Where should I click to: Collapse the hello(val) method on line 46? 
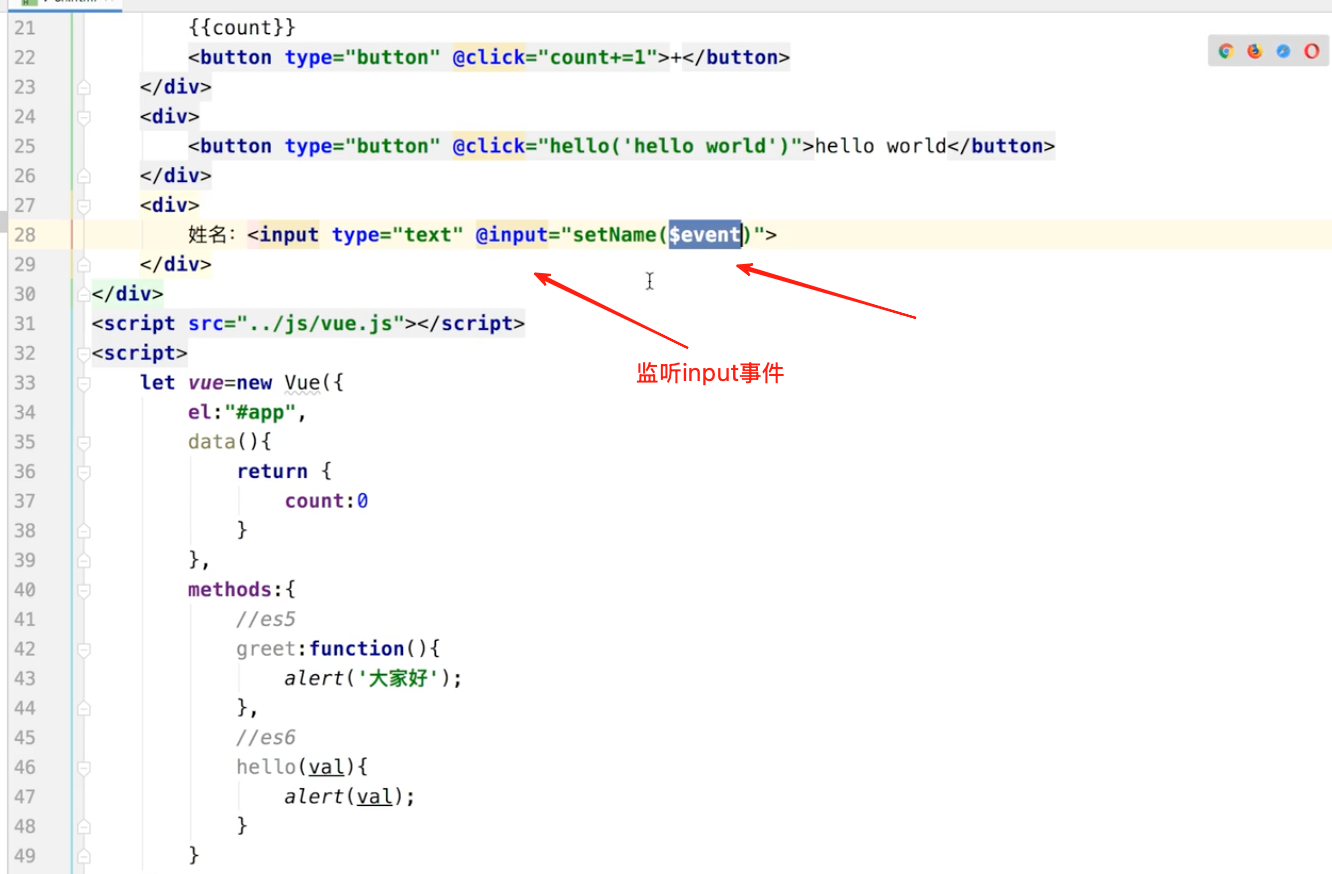coord(84,767)
